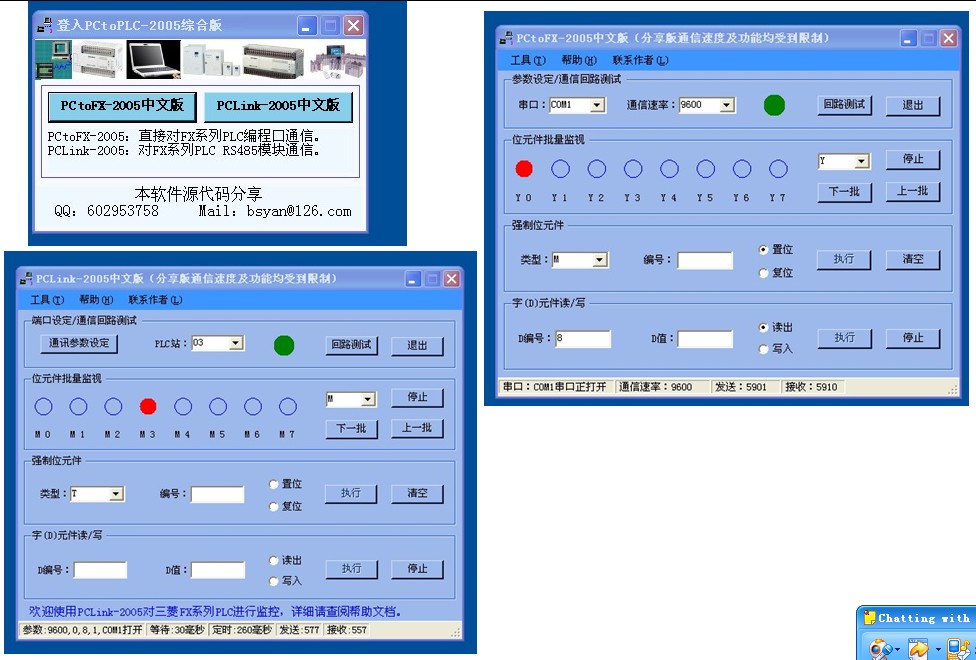Open the 类型 T dropdown in PCLink
976x660 pixels.
(116, 494)
